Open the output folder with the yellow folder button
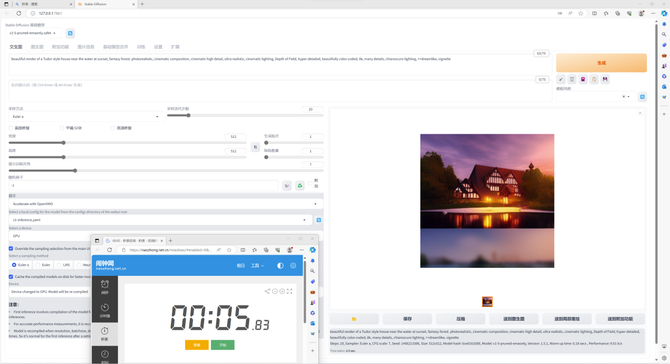This screenshot has height=364, width=670. pos(354,319)
